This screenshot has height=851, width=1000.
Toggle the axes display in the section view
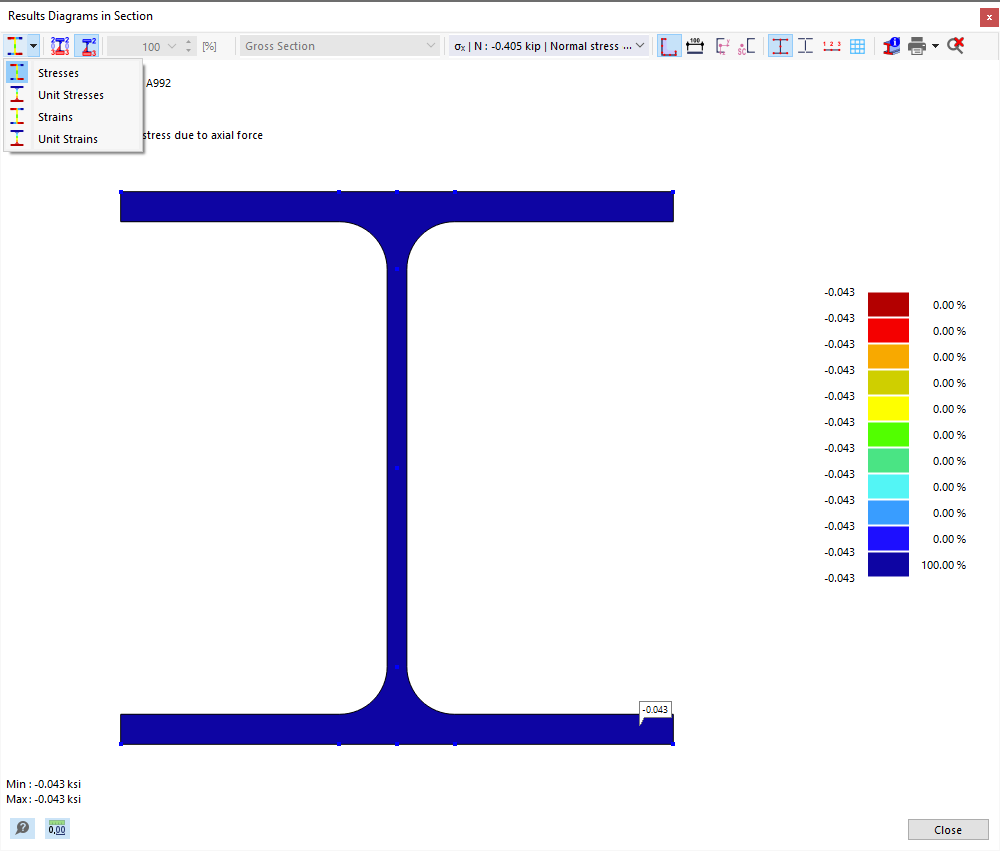pos(723,46)
